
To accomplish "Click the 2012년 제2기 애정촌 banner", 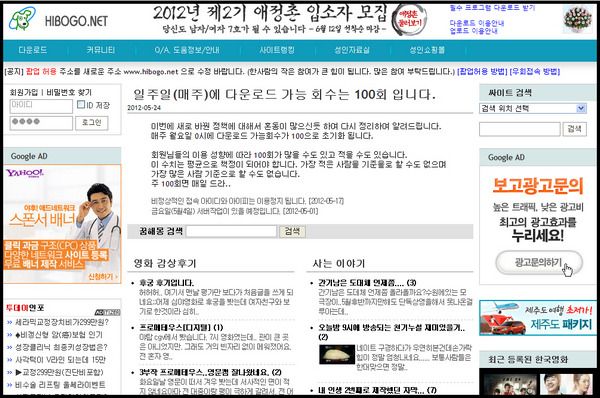I will click(289, 19).
